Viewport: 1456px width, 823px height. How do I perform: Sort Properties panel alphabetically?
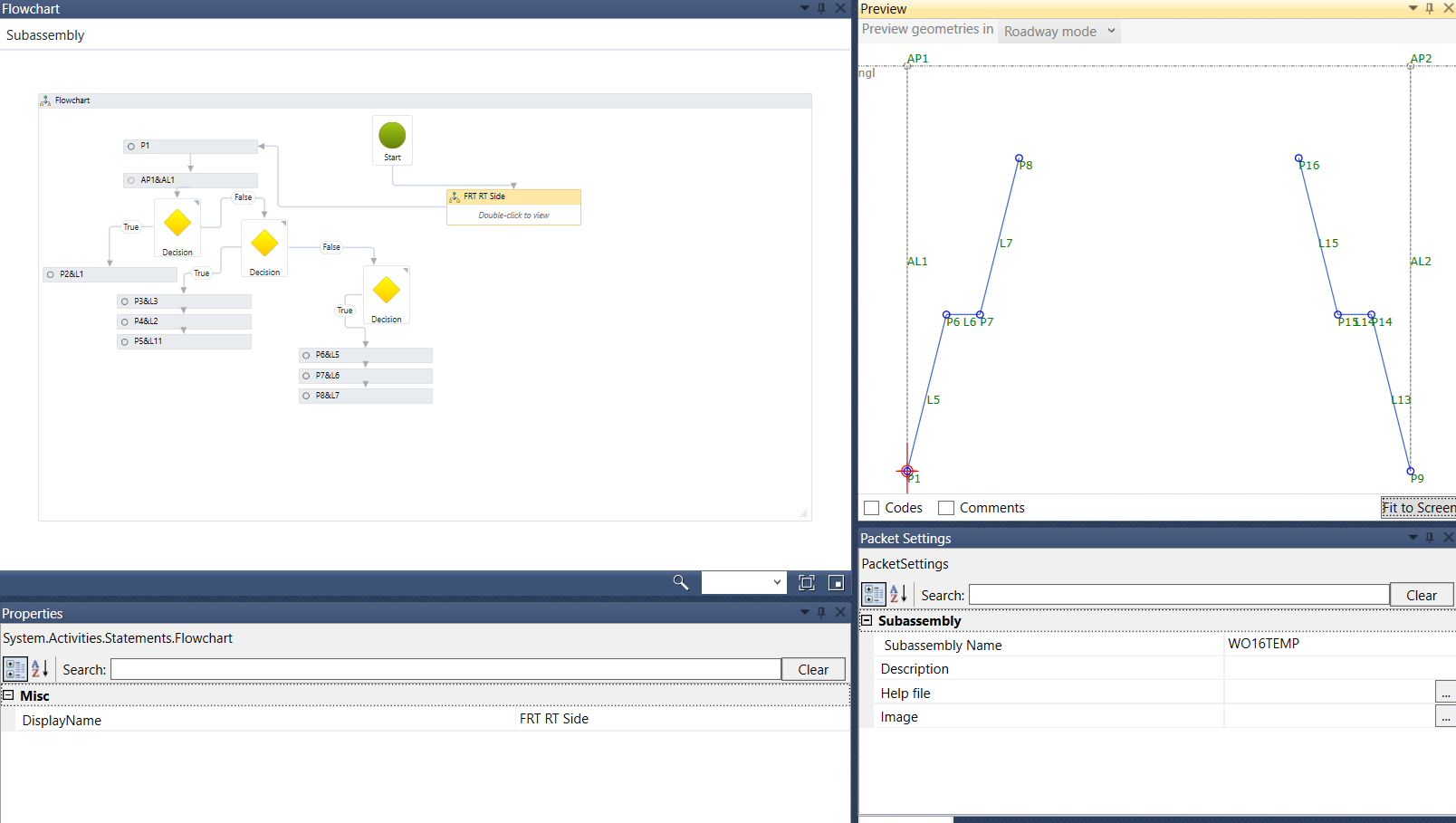40,669
